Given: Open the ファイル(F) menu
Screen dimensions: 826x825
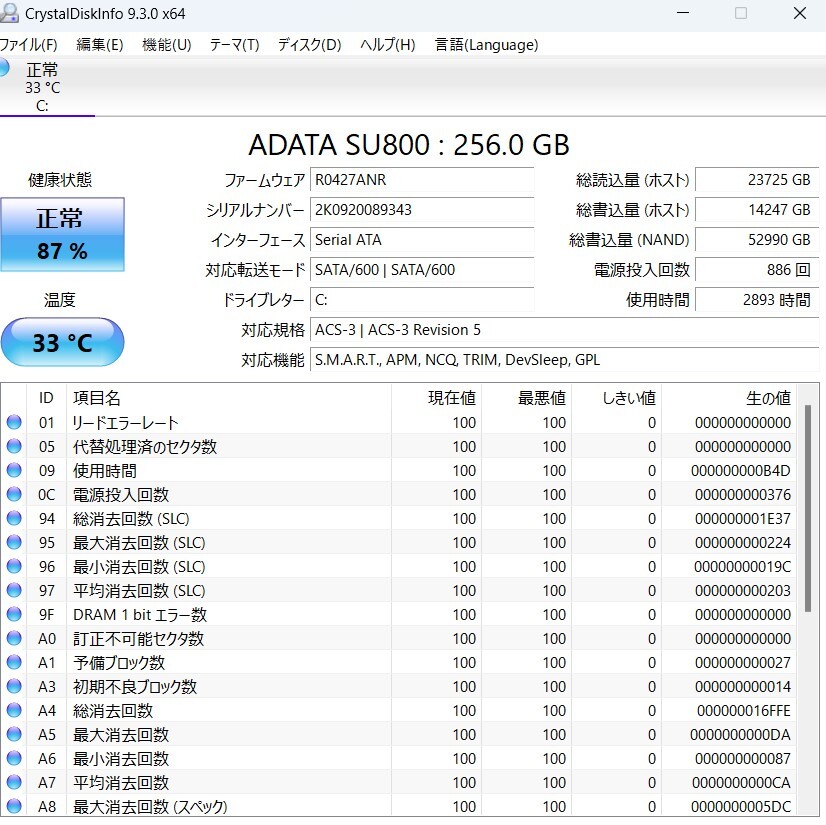Looking at the screenshot, I should pos(28,45).
